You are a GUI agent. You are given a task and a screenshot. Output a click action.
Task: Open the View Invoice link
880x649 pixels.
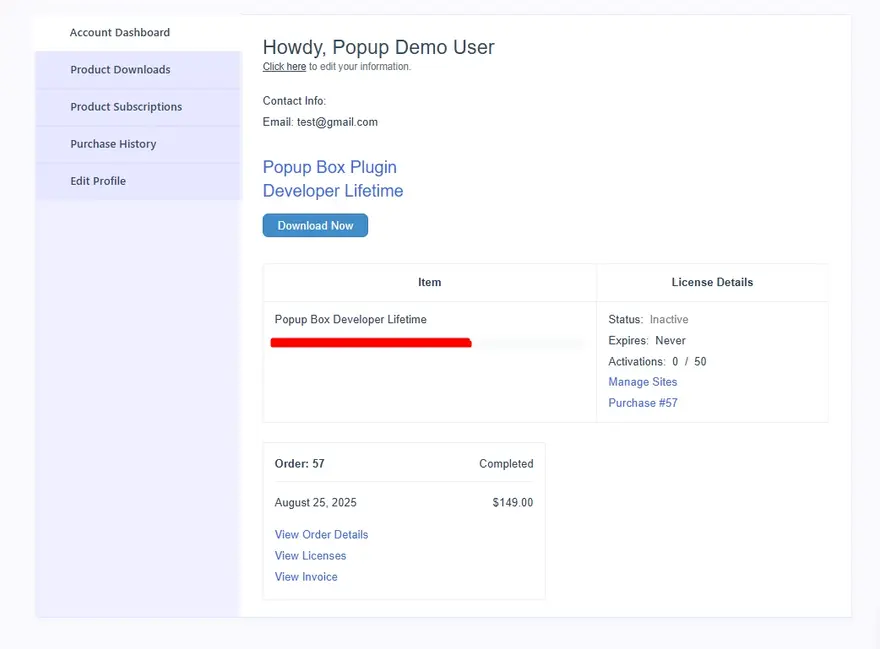tap(306, 577)
